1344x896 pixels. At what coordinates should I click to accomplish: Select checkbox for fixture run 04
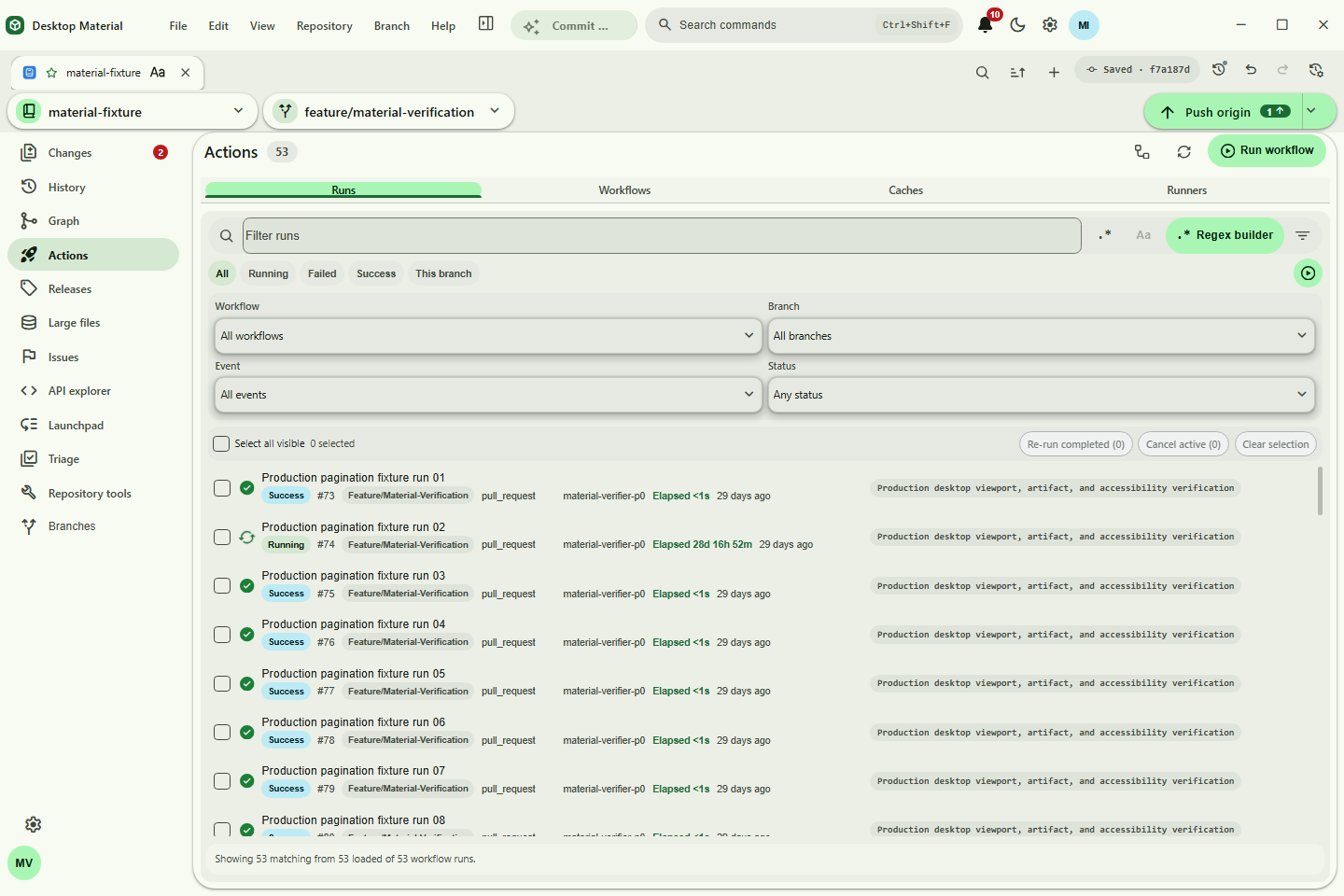222,634
